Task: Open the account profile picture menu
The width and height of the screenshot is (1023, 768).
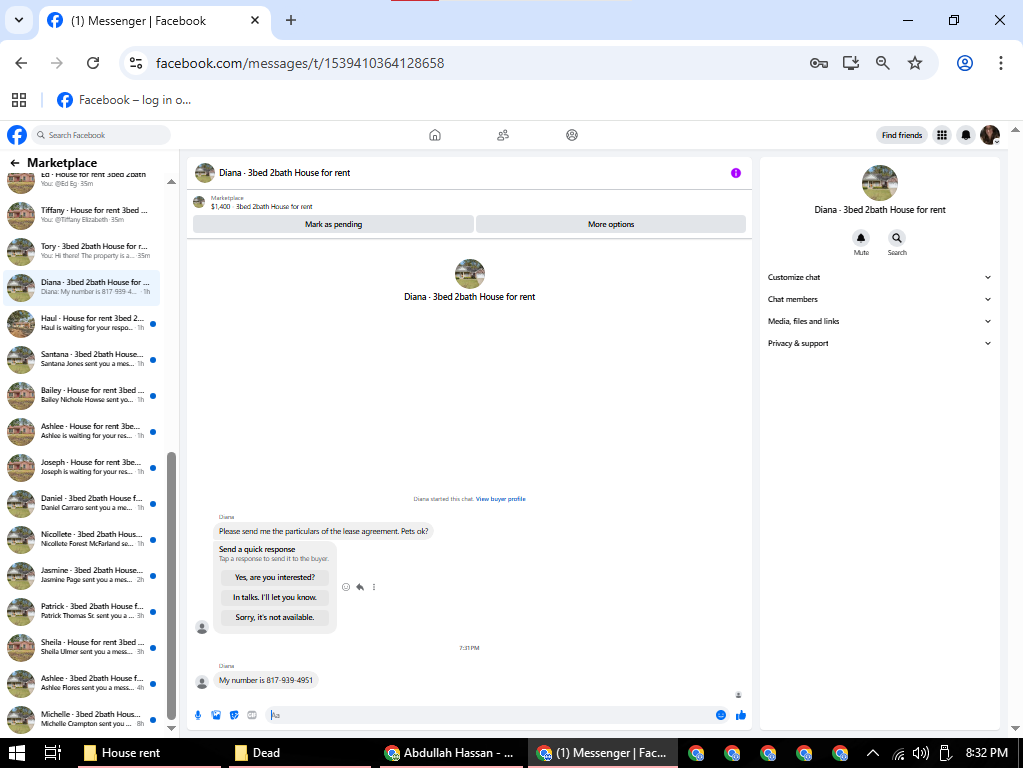Action: point(990,135)
